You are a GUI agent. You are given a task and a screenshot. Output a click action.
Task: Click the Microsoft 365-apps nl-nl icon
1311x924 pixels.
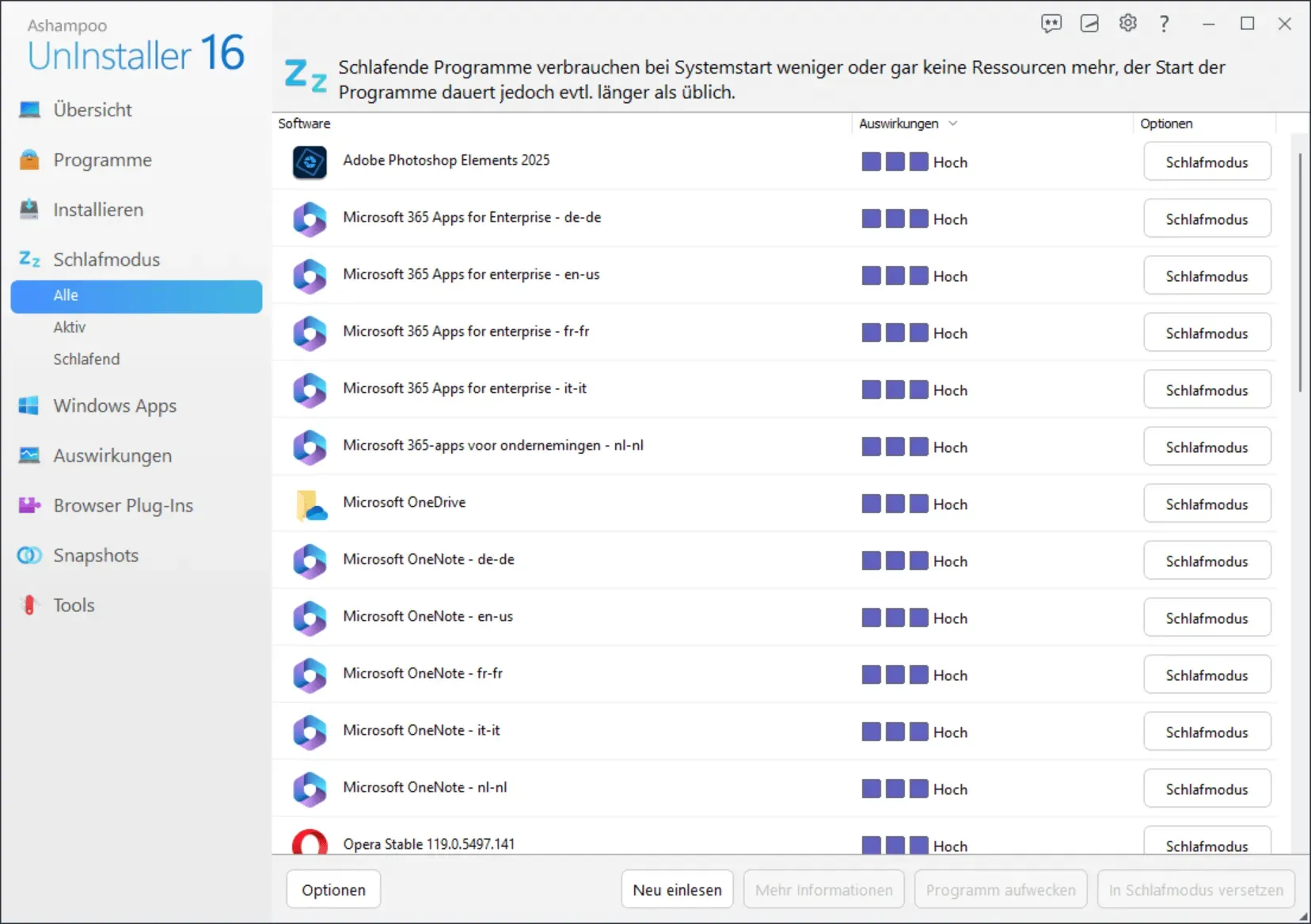point(310,447)
